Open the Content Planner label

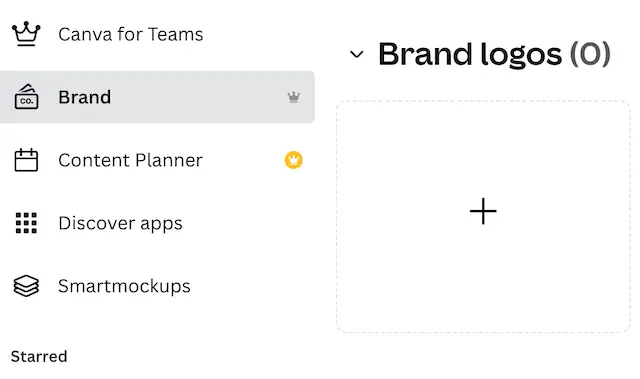(130, 160)
